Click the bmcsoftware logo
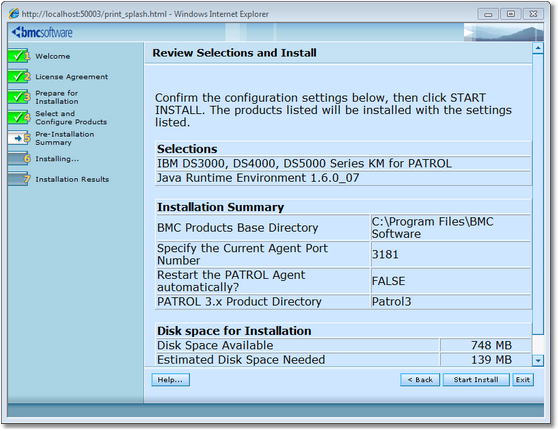 point(42,32)
